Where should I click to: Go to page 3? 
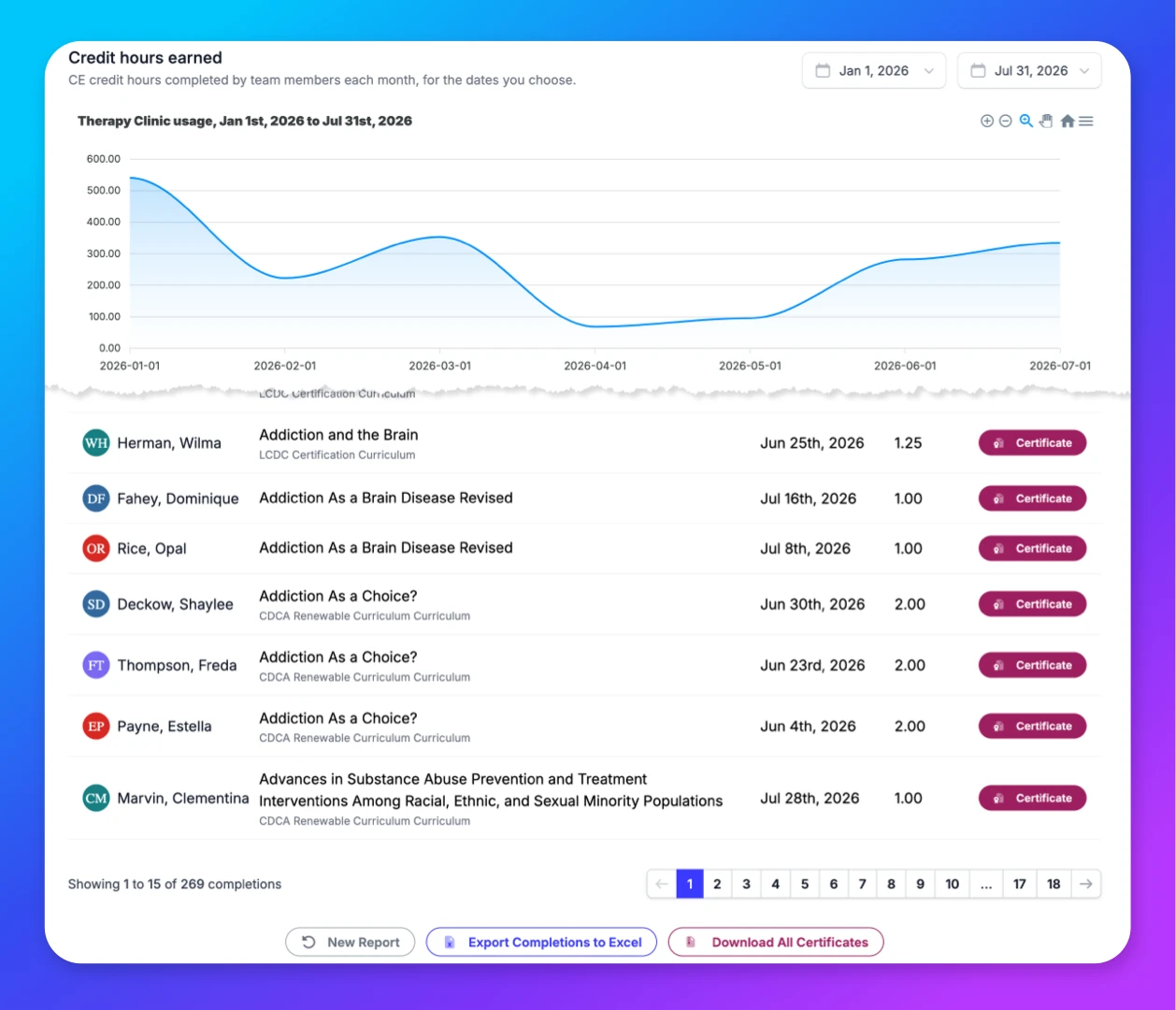(746, 884)
